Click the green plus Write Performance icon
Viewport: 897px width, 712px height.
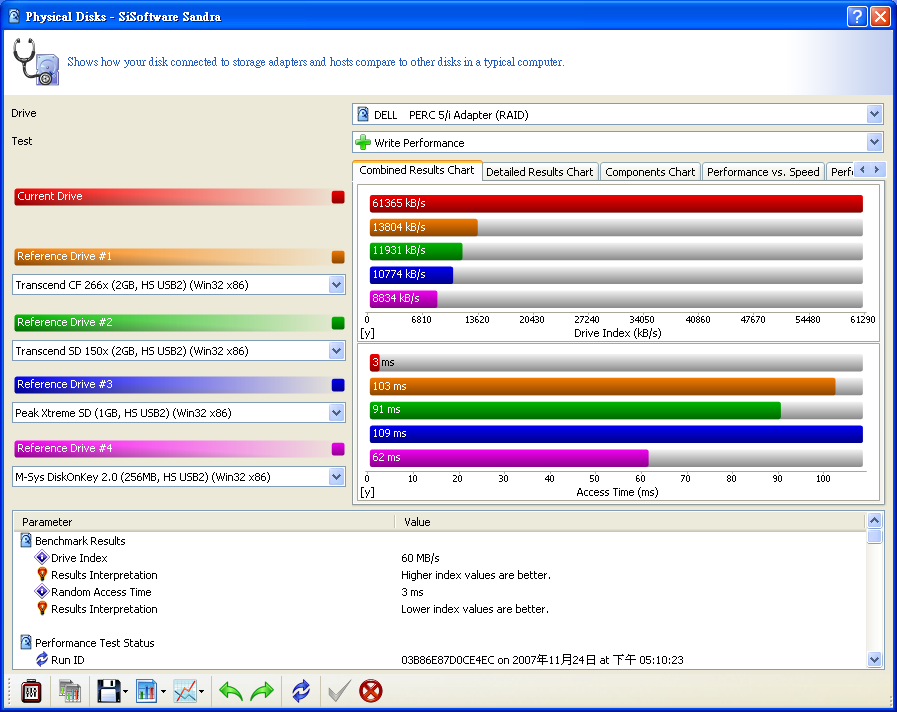pos(363,142)
